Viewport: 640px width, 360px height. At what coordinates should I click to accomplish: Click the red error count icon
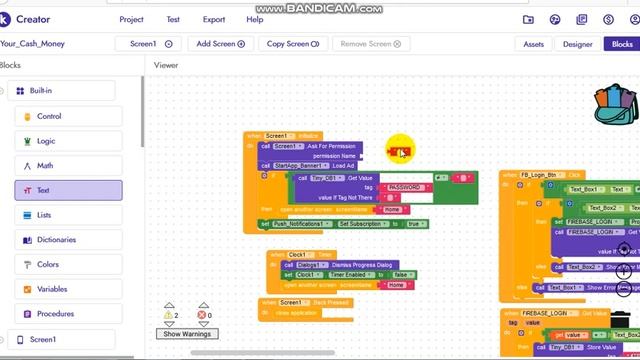(202, 315)
